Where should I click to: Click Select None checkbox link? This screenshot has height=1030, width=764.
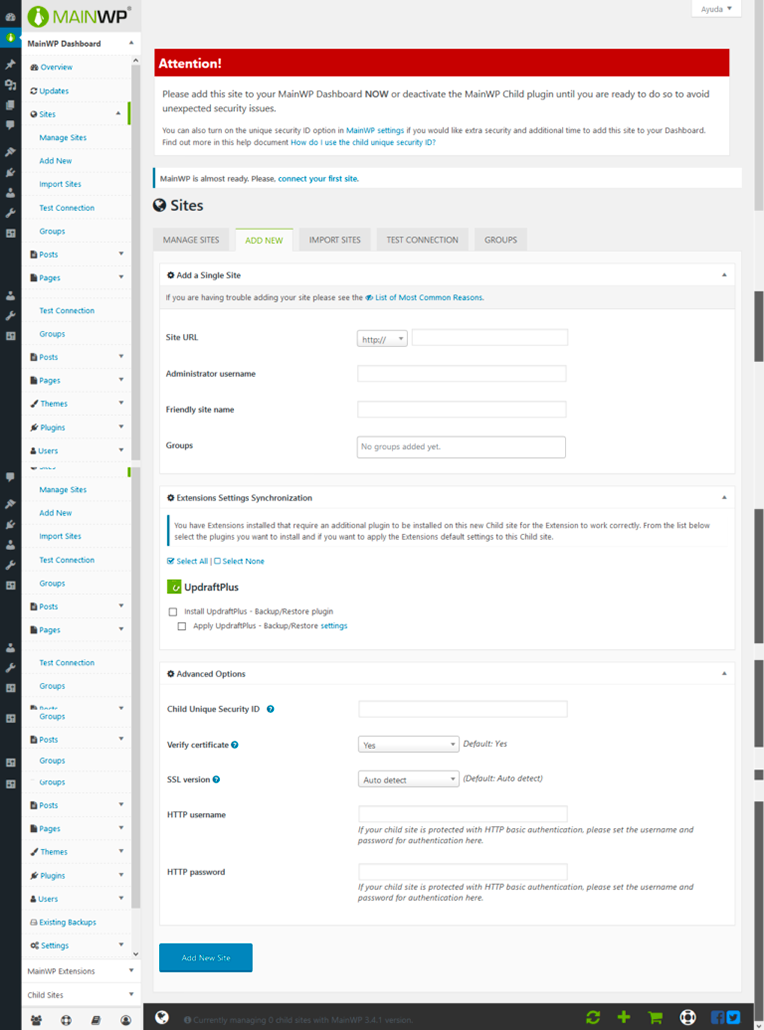coord(239,561)
